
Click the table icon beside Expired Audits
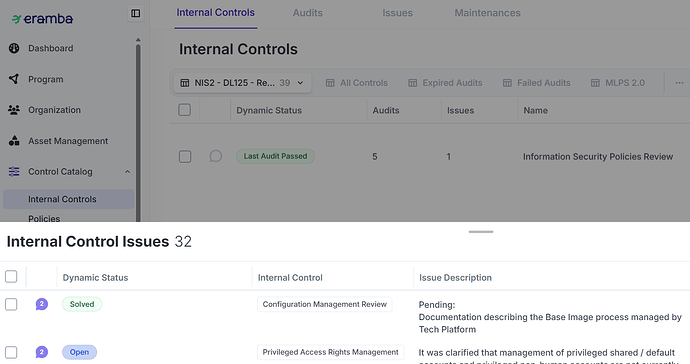click(412, 83)
